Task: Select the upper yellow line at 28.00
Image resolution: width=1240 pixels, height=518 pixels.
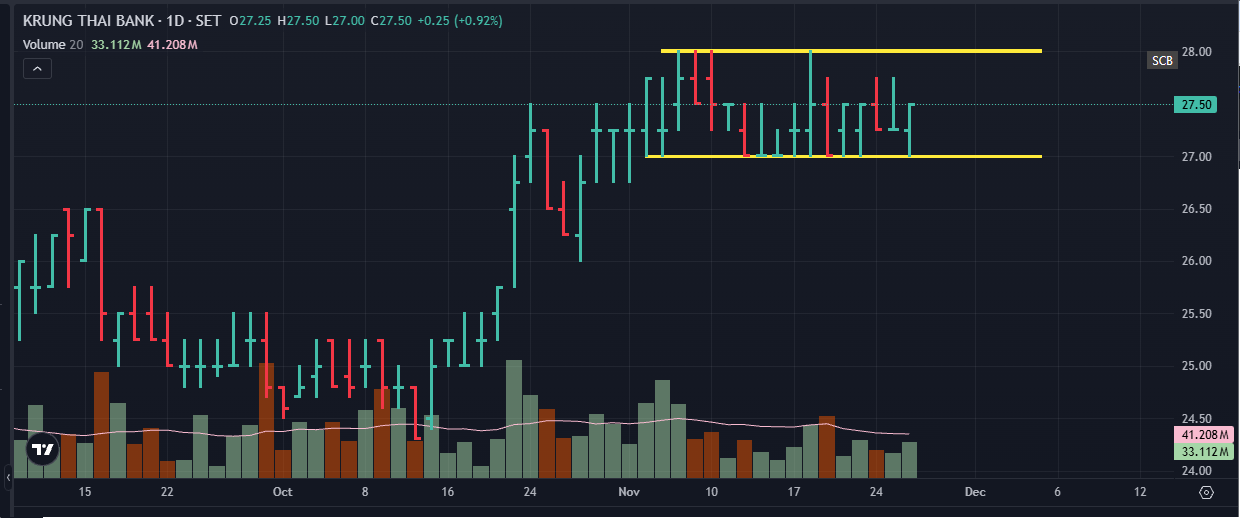Action: (851, 51)
